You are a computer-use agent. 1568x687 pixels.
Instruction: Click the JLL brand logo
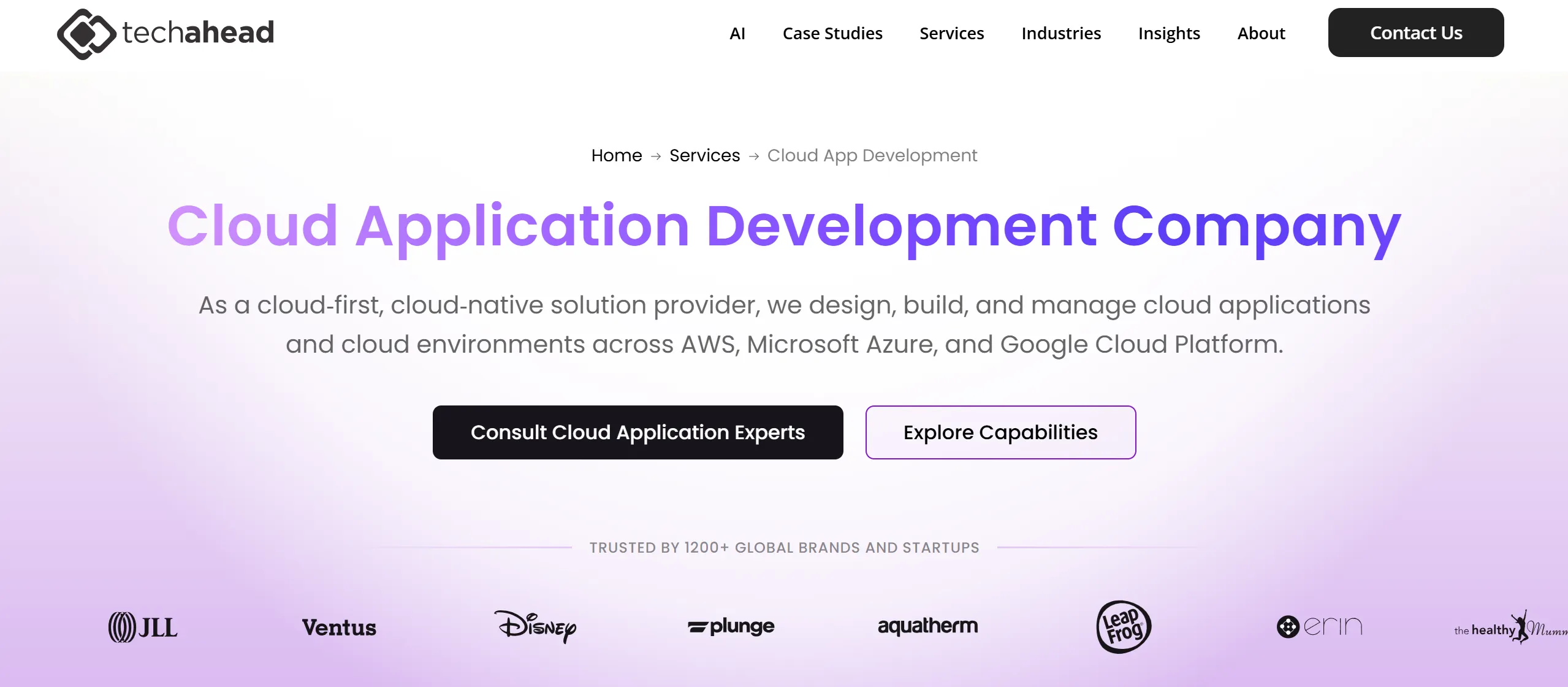143,627
